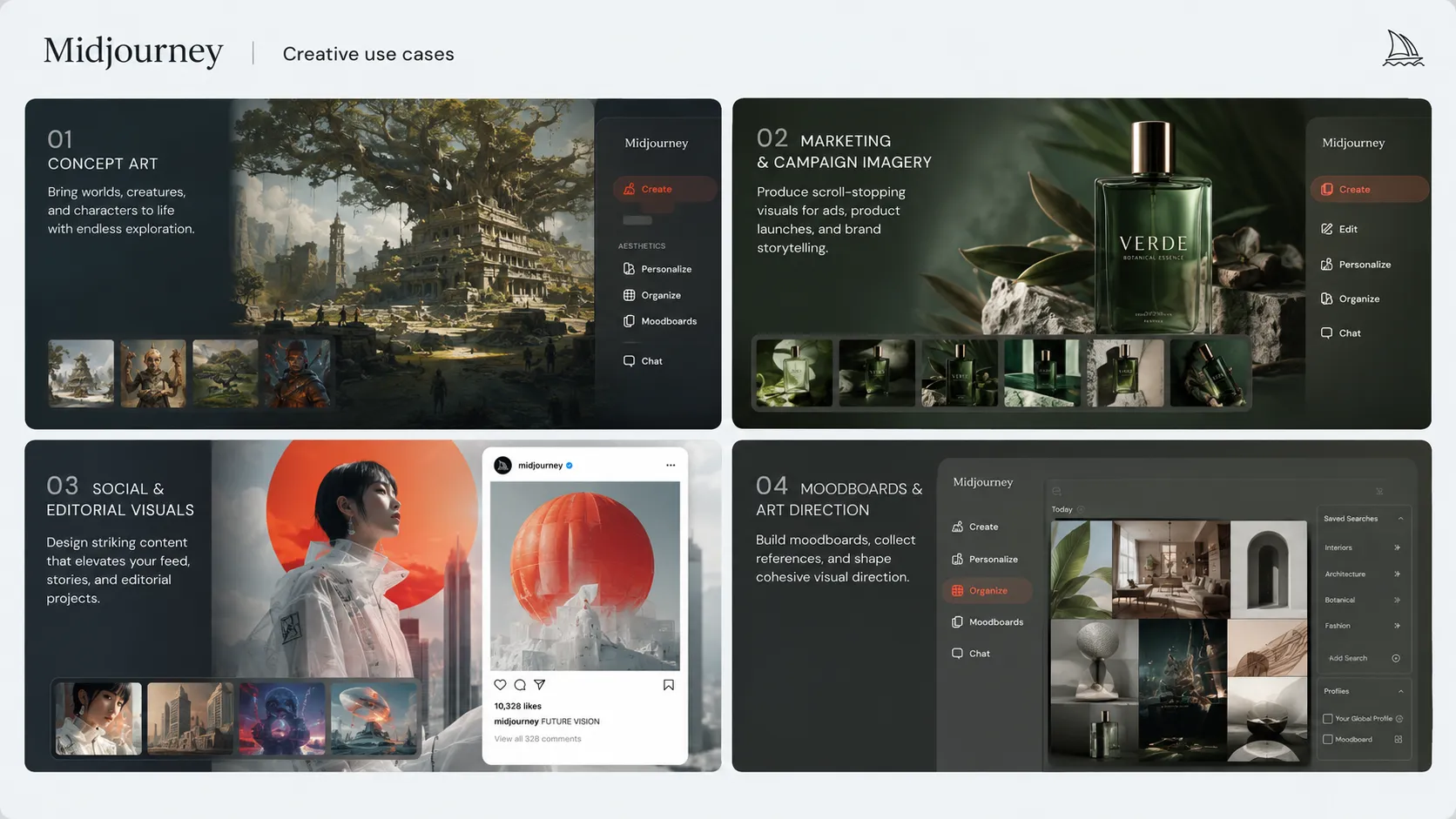Open Personalize icon in Marketing panel sidebar
Viewport: 1456px width, 819px height.
[1326, 264]
